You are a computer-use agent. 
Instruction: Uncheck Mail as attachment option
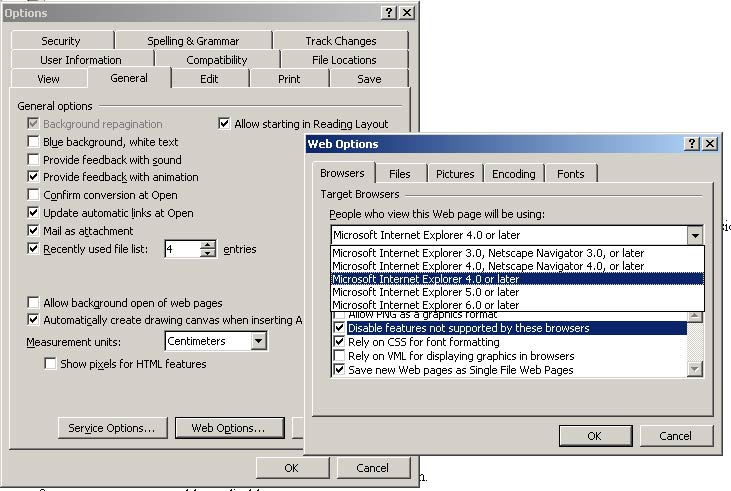point(34,231)
